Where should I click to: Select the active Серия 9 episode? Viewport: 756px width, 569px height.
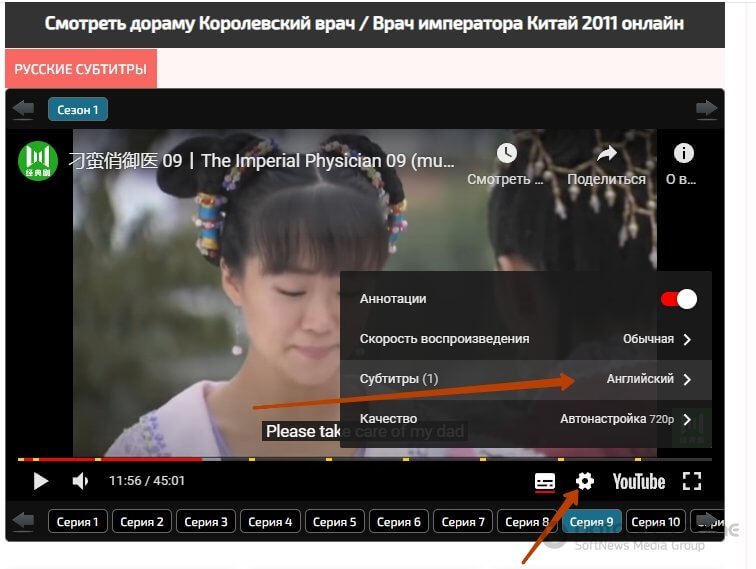pyautogui.click(x=592, y=522)
